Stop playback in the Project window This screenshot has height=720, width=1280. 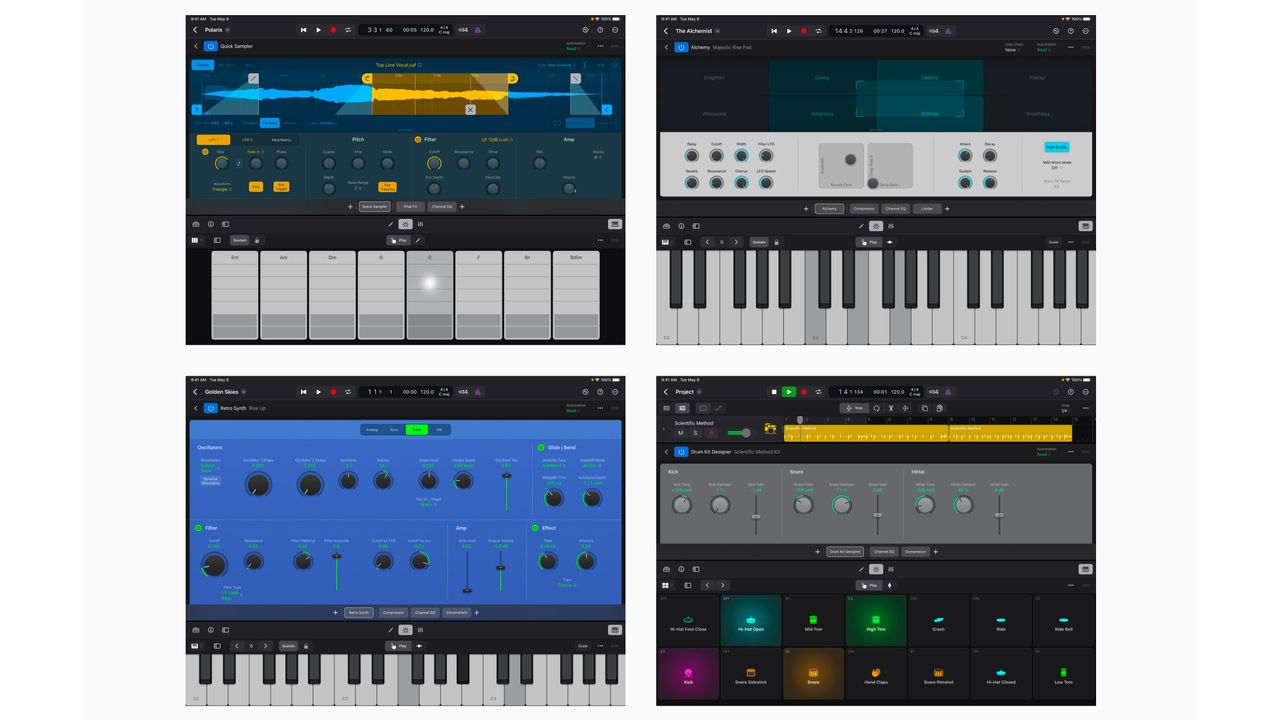tap(774, 392)
